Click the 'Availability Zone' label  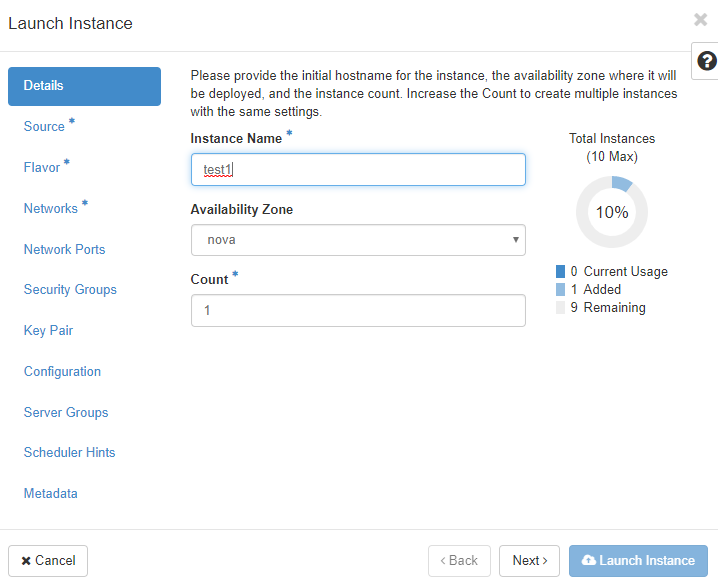click(x=242, y=209)
